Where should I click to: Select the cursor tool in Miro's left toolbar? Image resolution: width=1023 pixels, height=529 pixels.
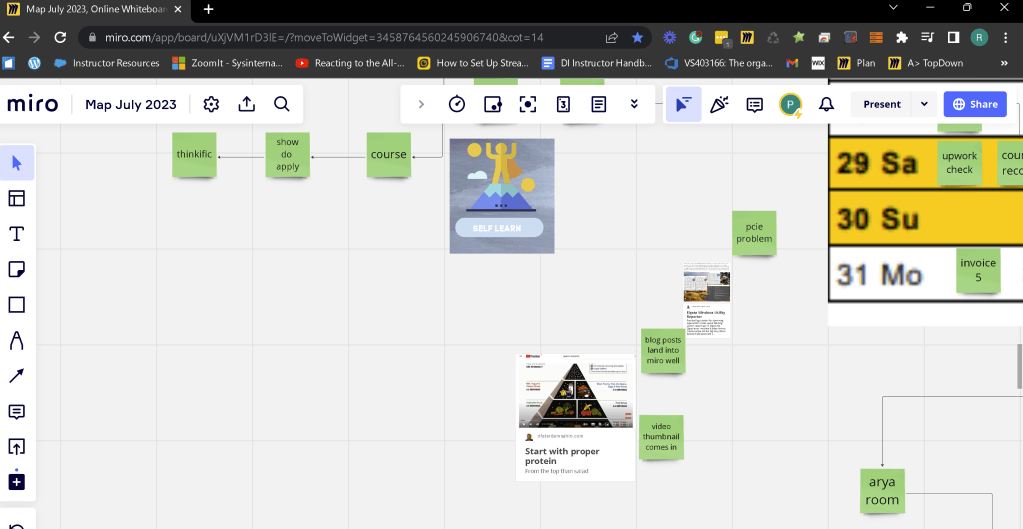tap(17, 163)
